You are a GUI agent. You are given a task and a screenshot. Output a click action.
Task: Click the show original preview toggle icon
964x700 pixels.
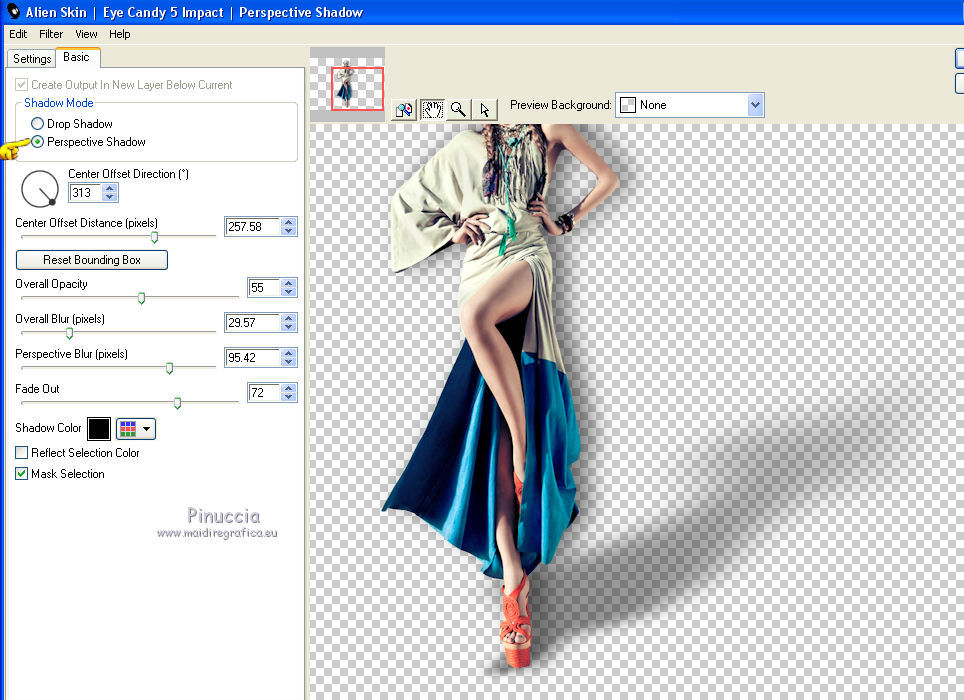(404, 109)
